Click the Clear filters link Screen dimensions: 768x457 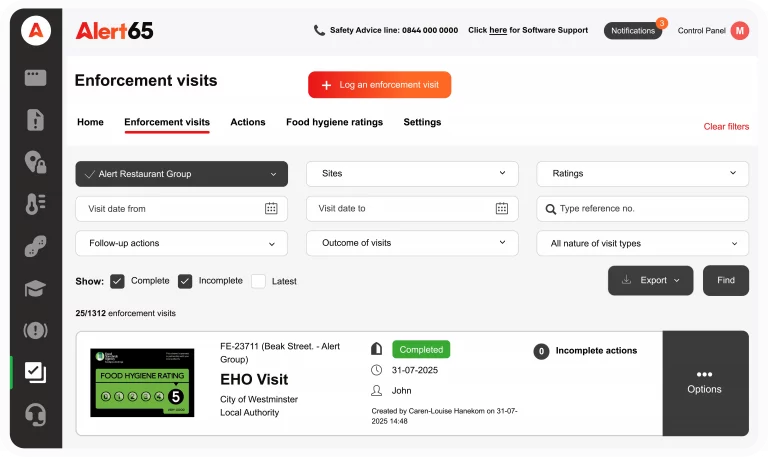(726, 127)
